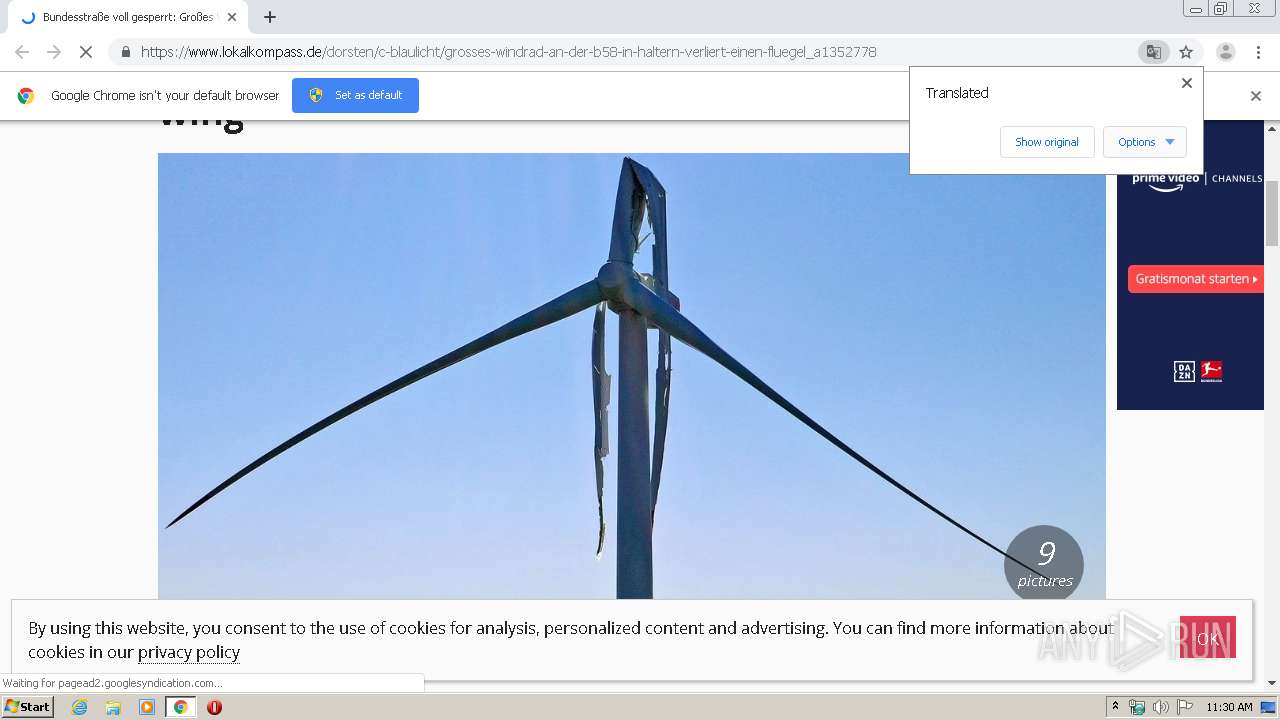Click the address bar URL

pos(508,52)
